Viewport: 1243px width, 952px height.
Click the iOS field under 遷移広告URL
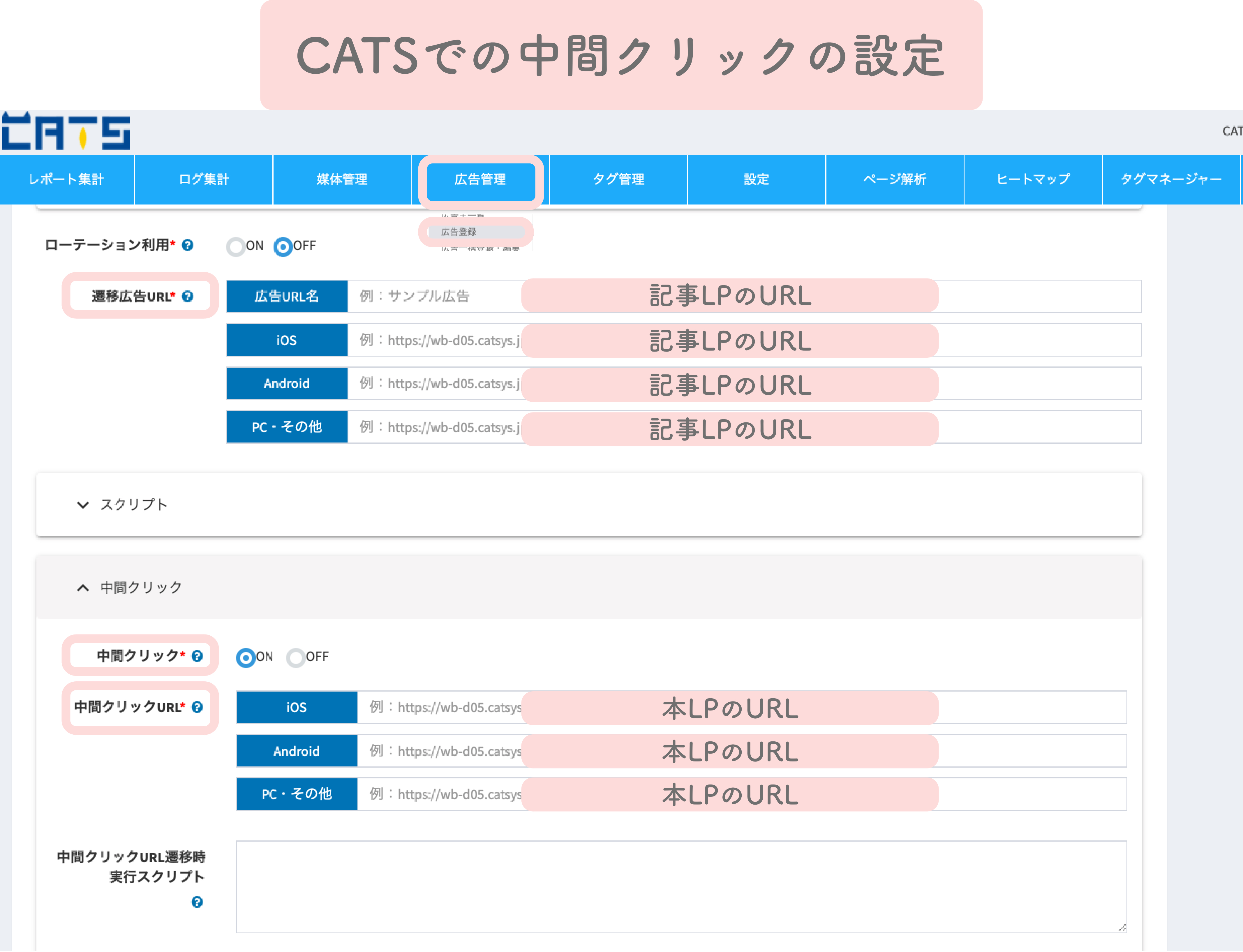[x=745, y=340]
